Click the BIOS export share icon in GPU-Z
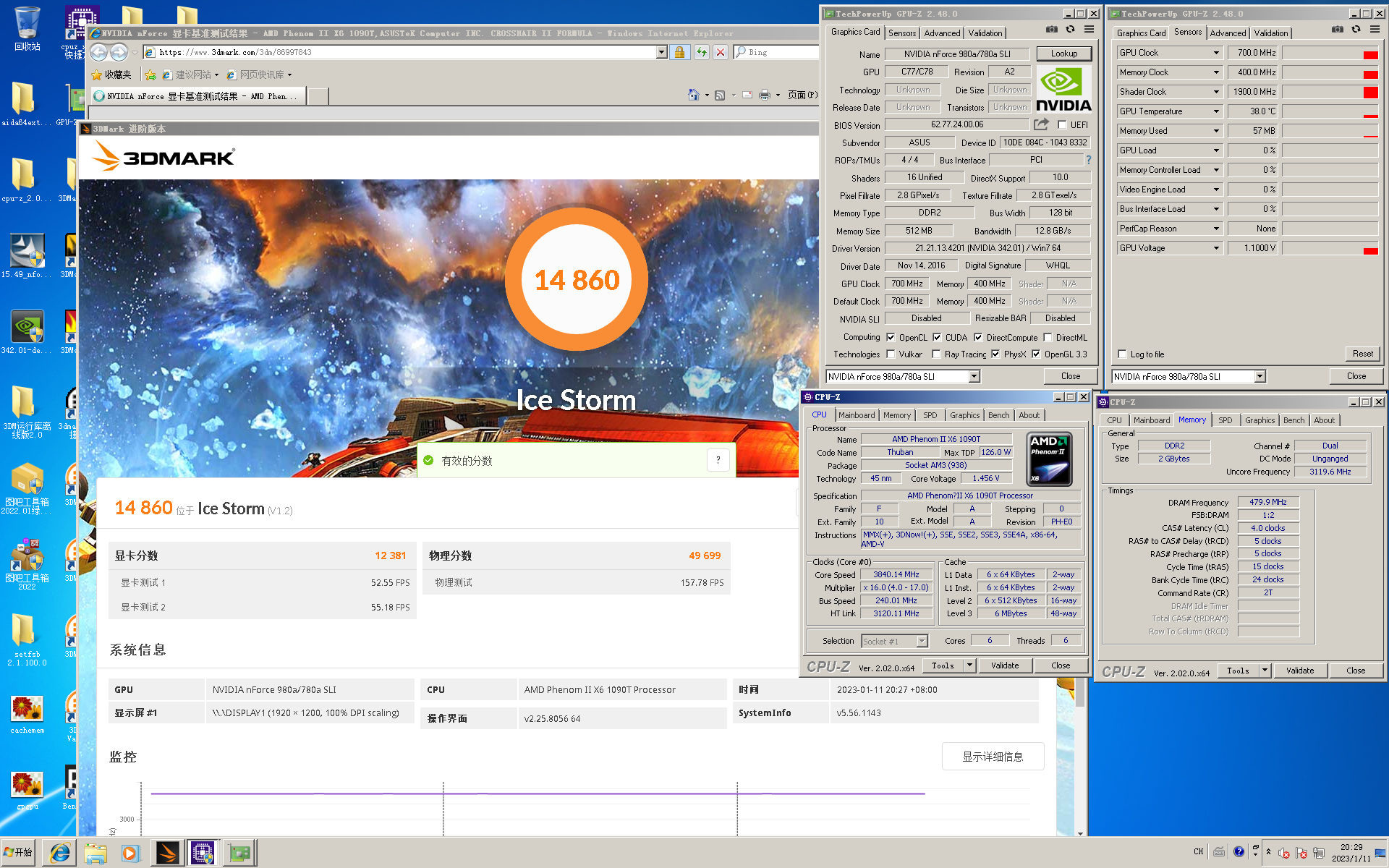This screenshot has height=868, width=1389. tap(1042, 124)
